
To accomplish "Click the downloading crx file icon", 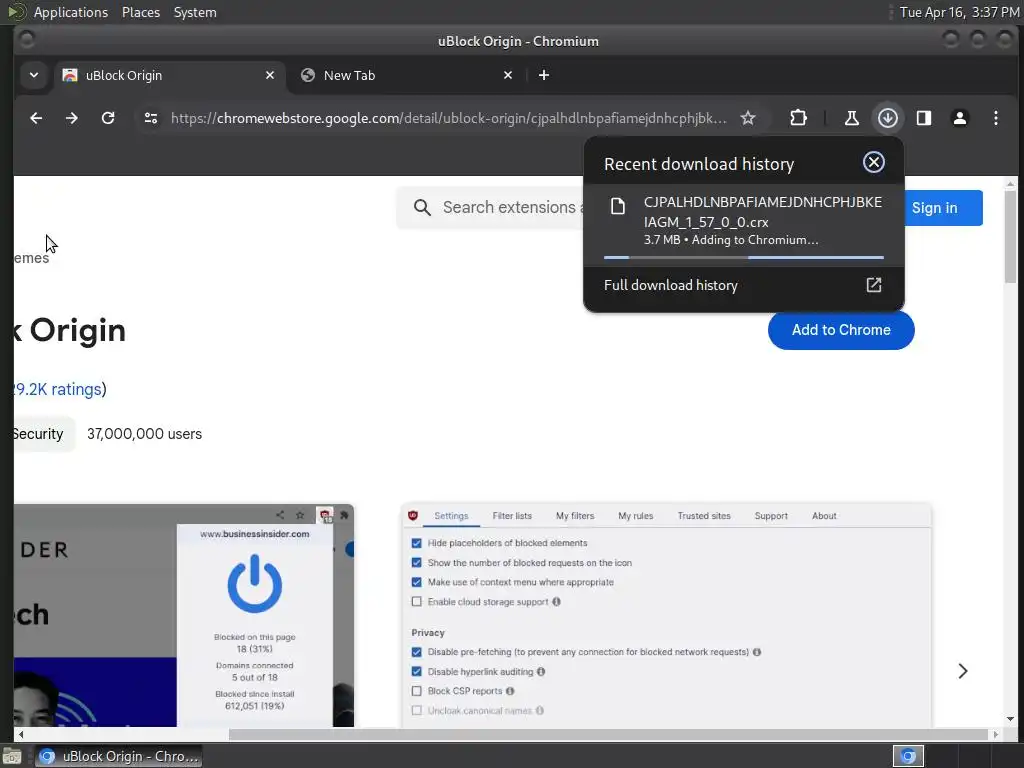I will click(x=618, y=206).
